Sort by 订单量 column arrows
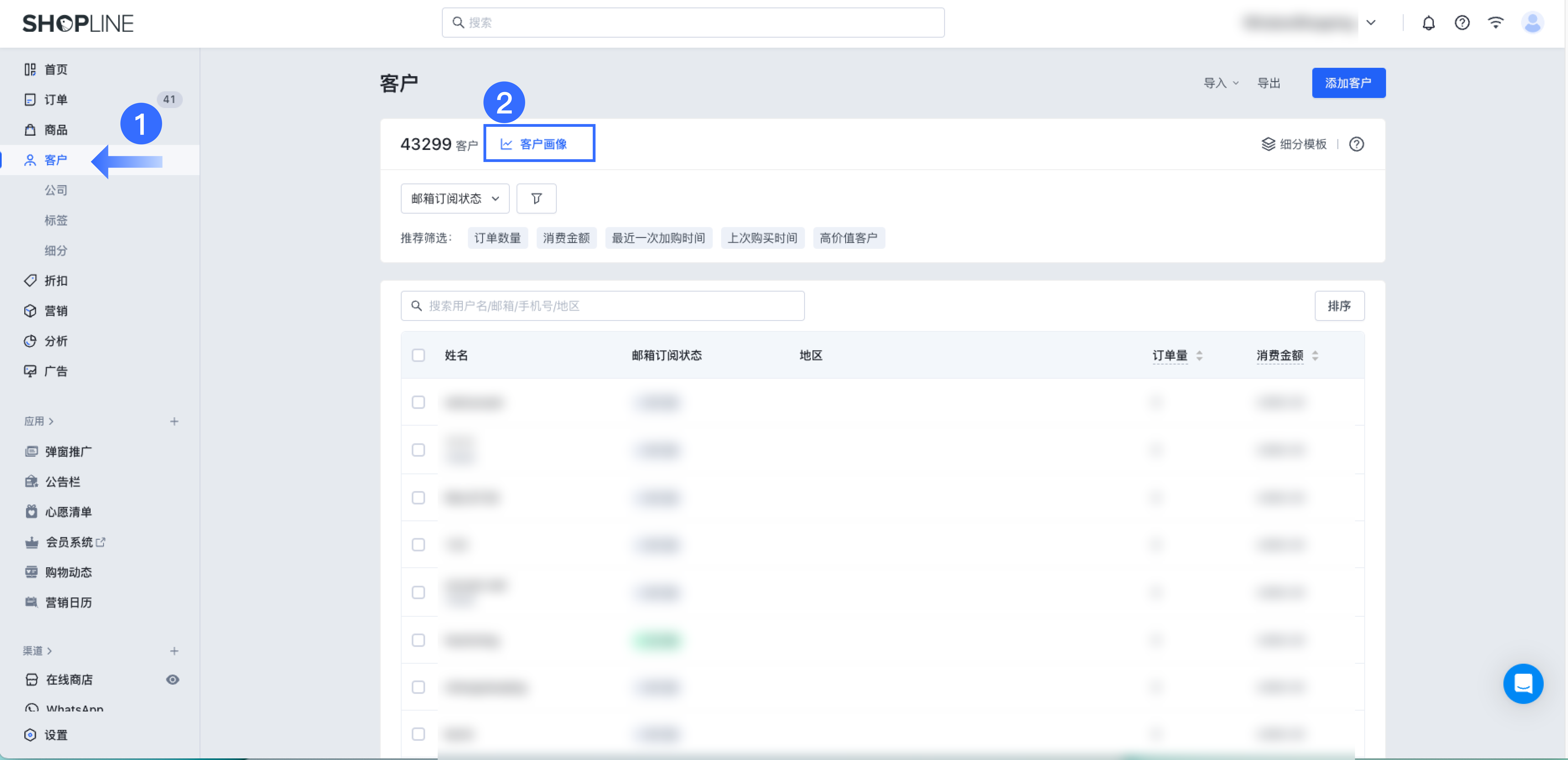The height and width of the screenshot is (760, 1568). [x=1199, y=355]
